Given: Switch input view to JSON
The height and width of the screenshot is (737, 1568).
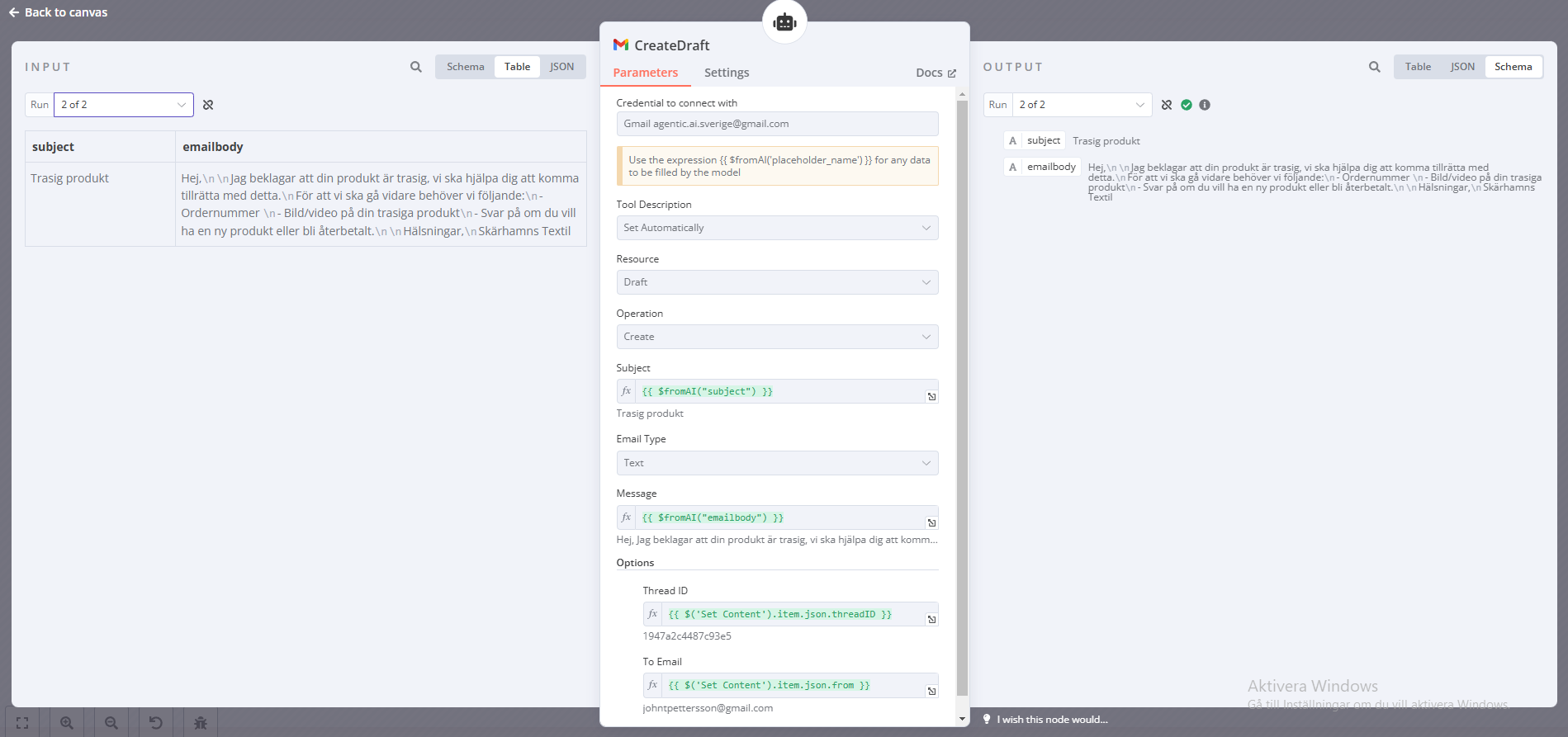Looking at the screenshot, I should click(x=562, y=67).
